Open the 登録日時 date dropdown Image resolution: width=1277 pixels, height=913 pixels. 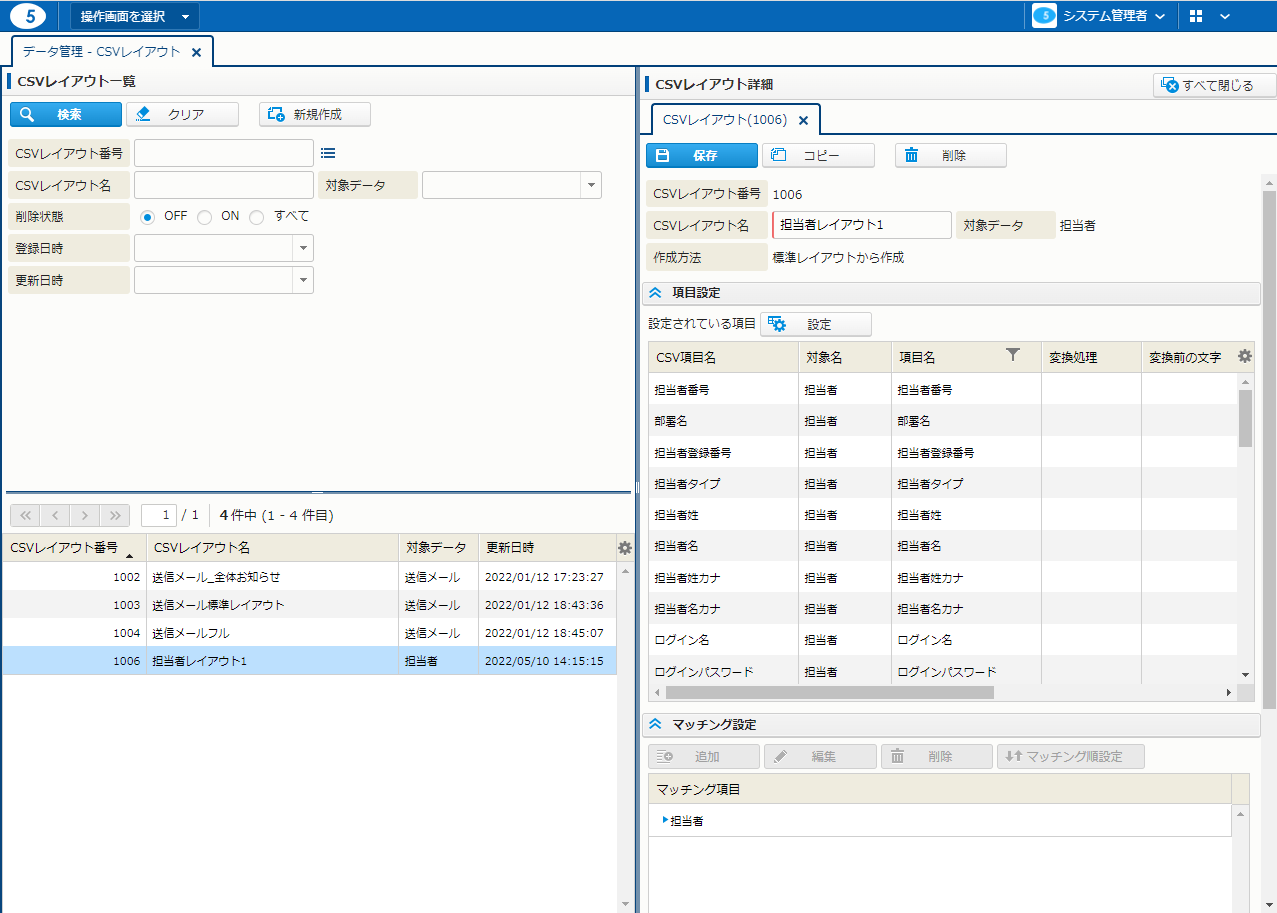[x=303, y=248]
